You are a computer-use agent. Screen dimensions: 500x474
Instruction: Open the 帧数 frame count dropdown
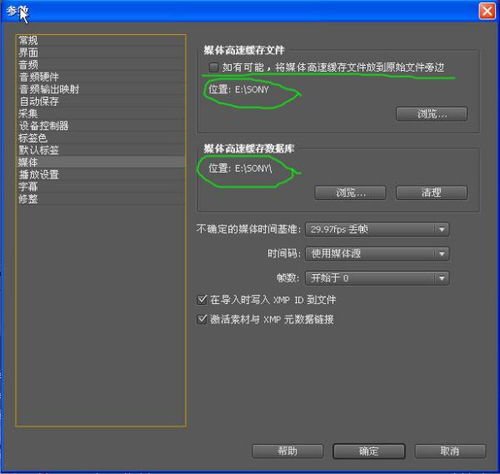pyautogui.click(x=377, y=278)
